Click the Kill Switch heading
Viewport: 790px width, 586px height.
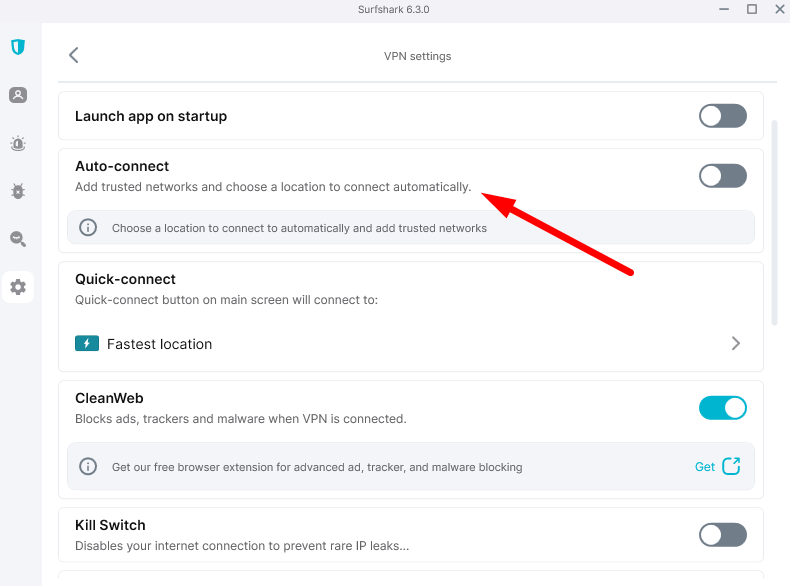coord(110,525)
